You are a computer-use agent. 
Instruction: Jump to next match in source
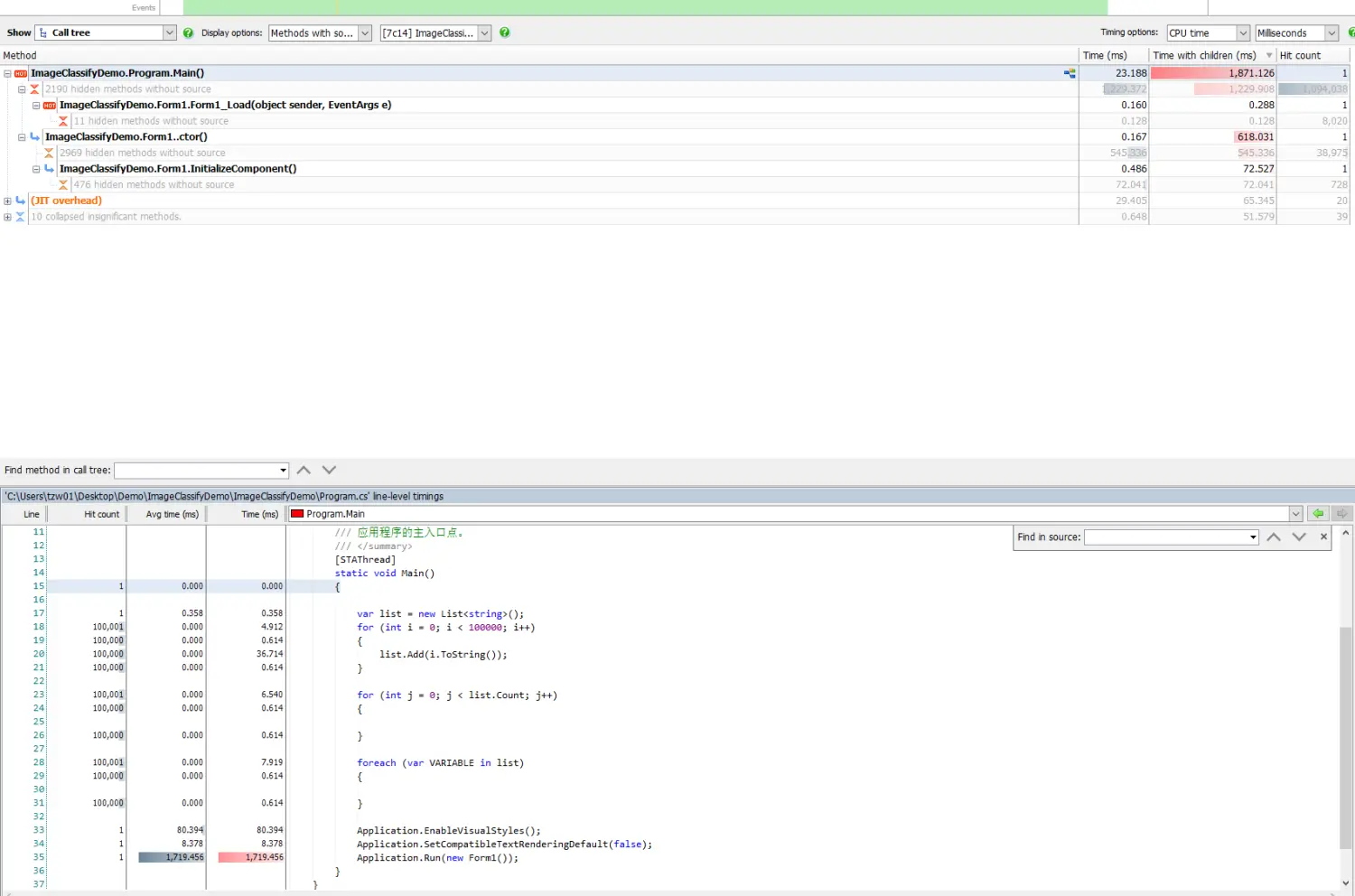[x=1299, y=537]
